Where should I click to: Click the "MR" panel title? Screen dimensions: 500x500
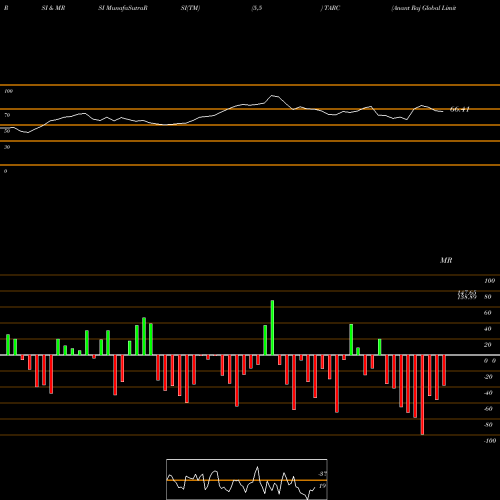click(x=446, y=260)
